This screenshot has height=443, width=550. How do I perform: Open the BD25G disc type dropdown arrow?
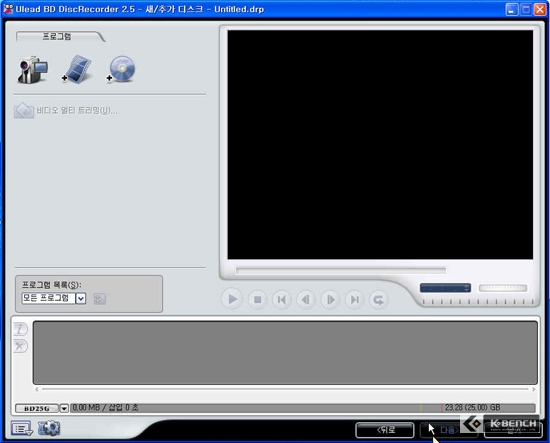click(64, 408)
